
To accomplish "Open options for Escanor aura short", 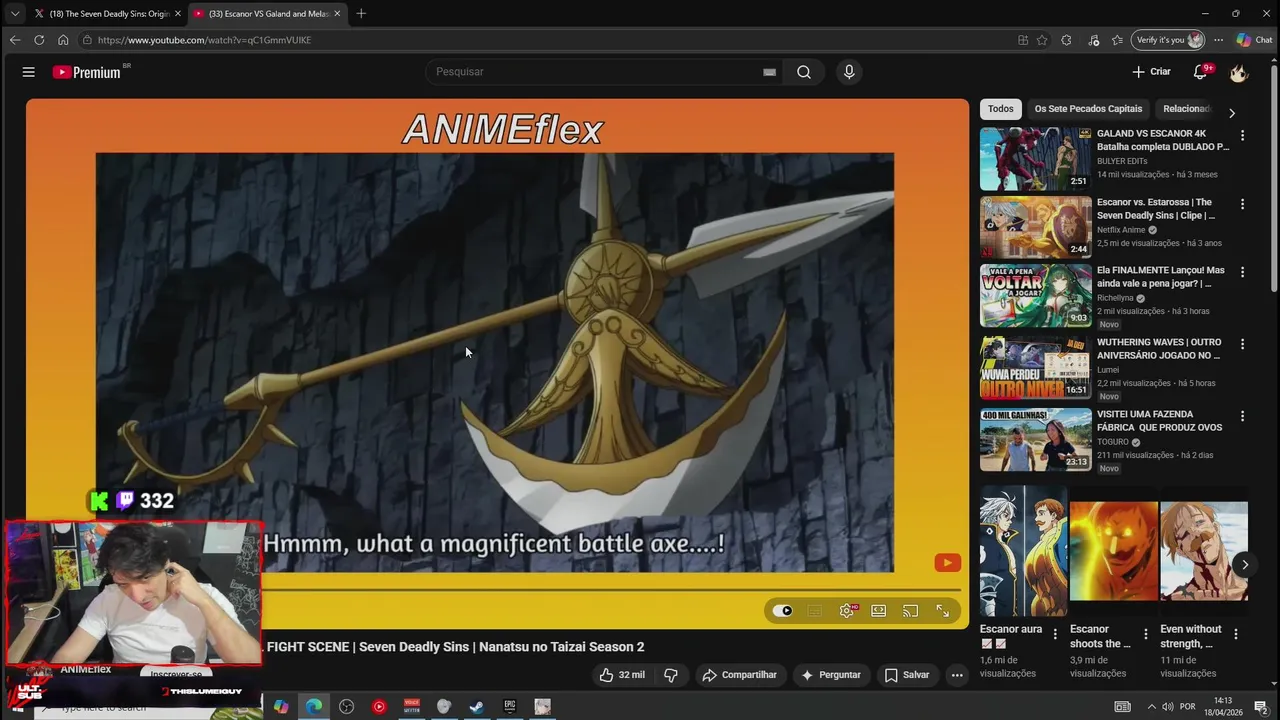I will tap(1055, 634).
